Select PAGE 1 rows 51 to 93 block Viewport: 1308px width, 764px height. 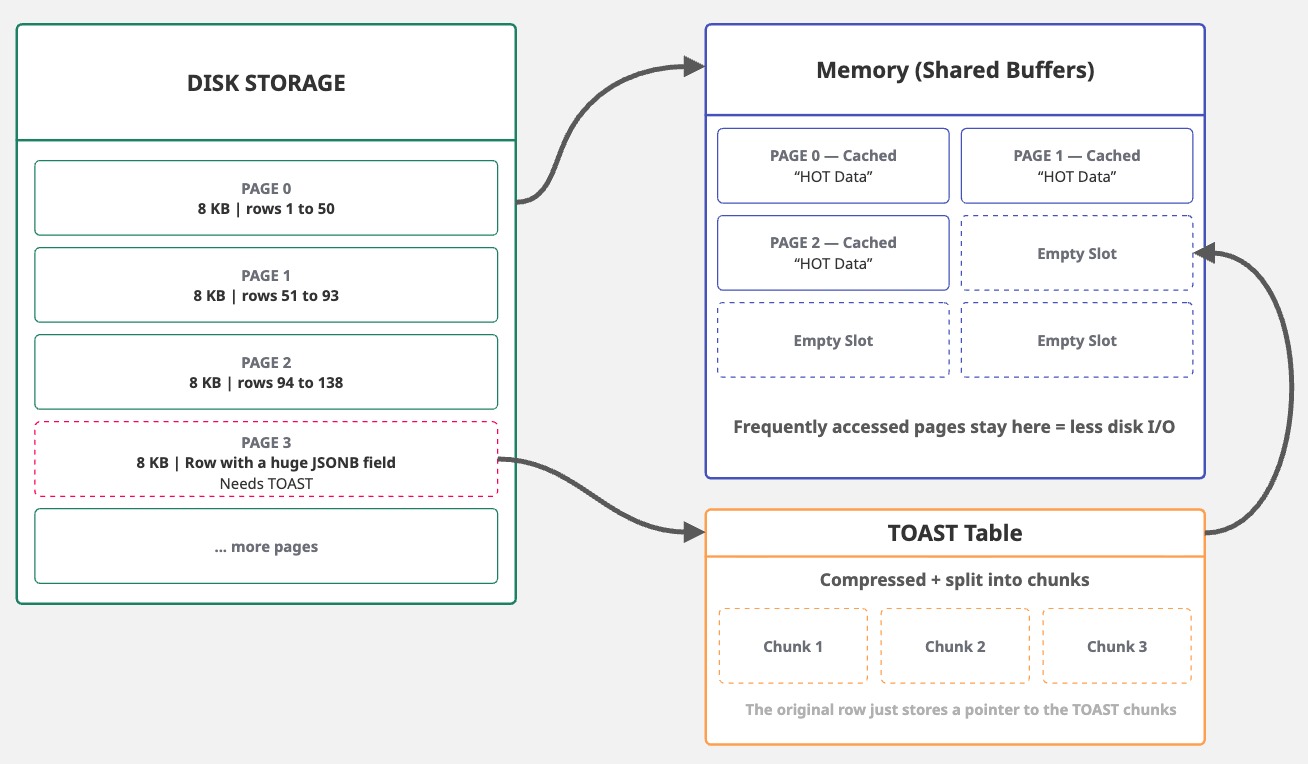266,285
